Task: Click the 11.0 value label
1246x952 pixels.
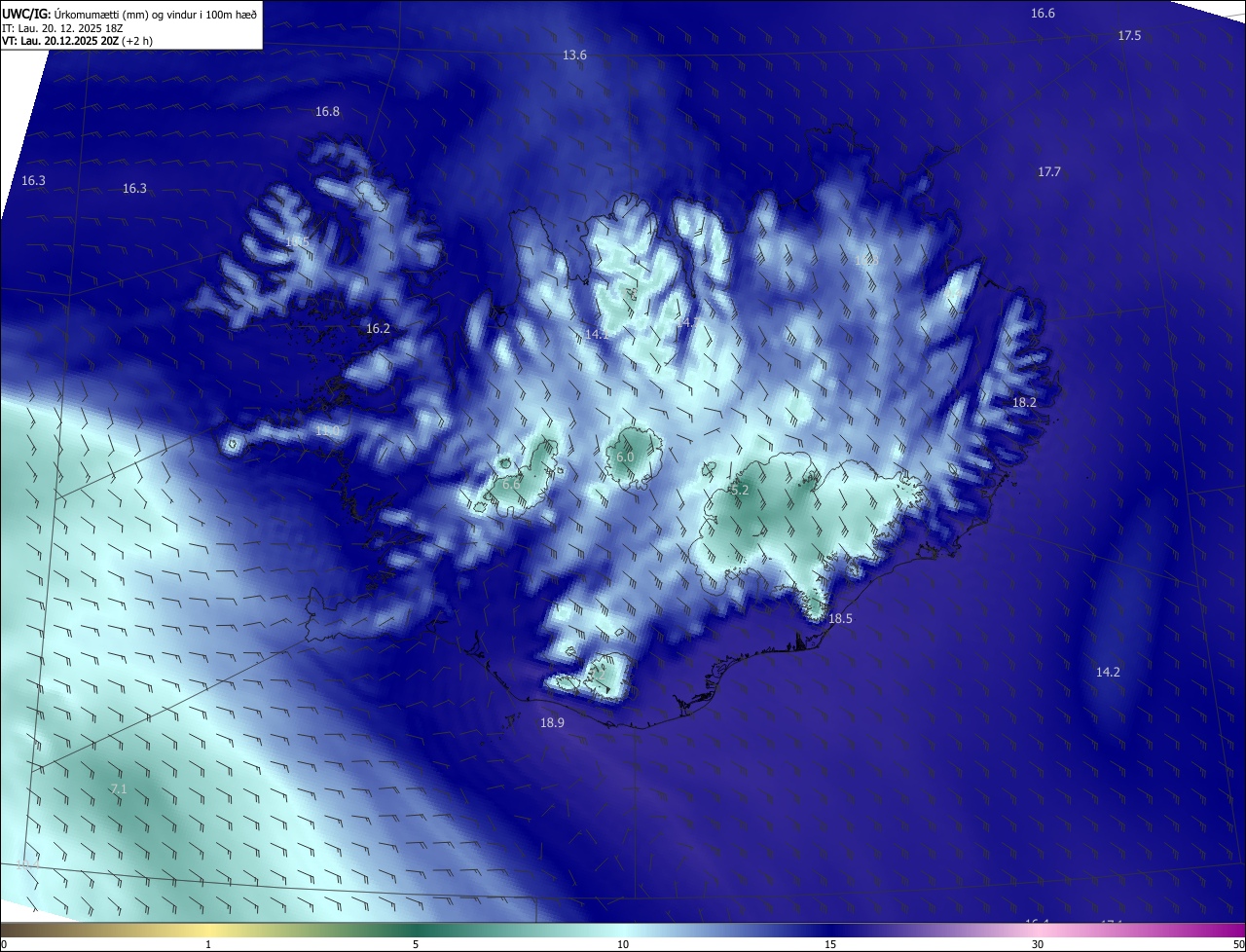Action: pos(327,430)
